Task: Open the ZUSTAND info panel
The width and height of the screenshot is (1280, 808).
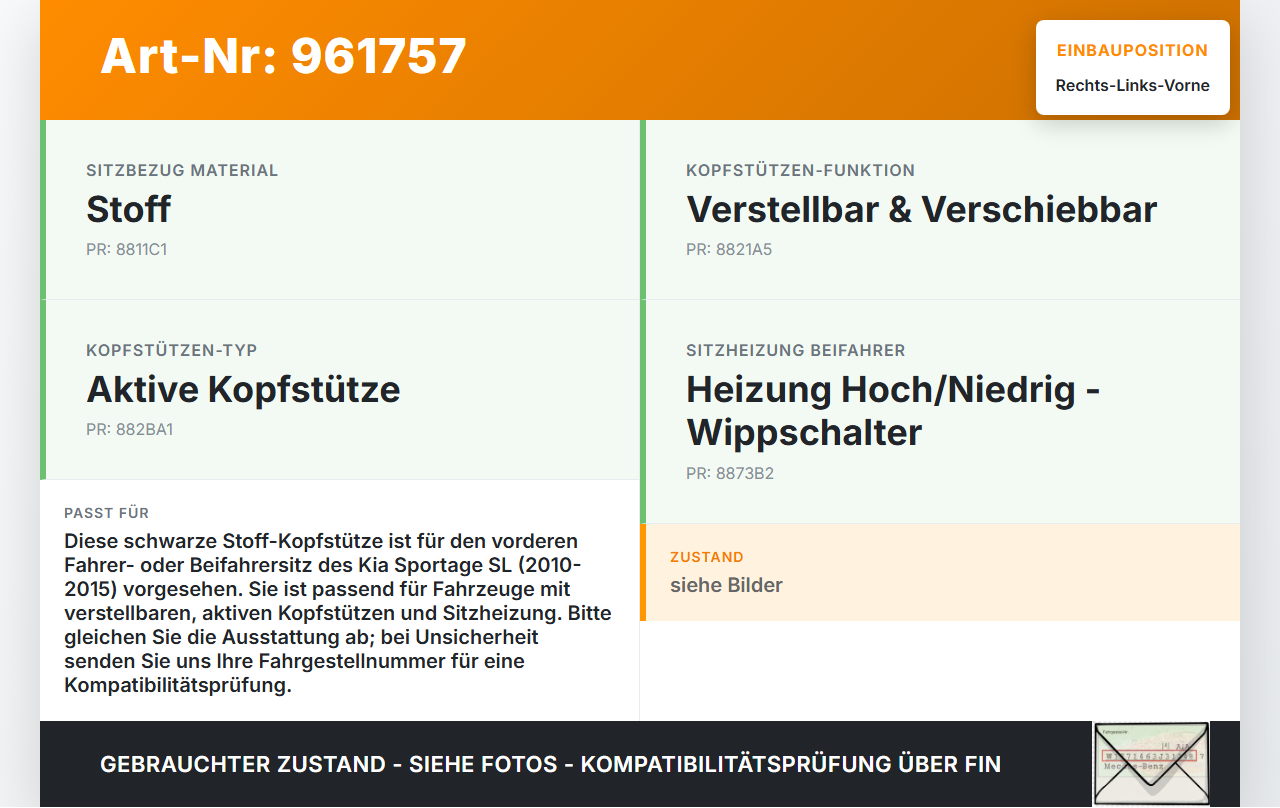Action: click(940, 572)
